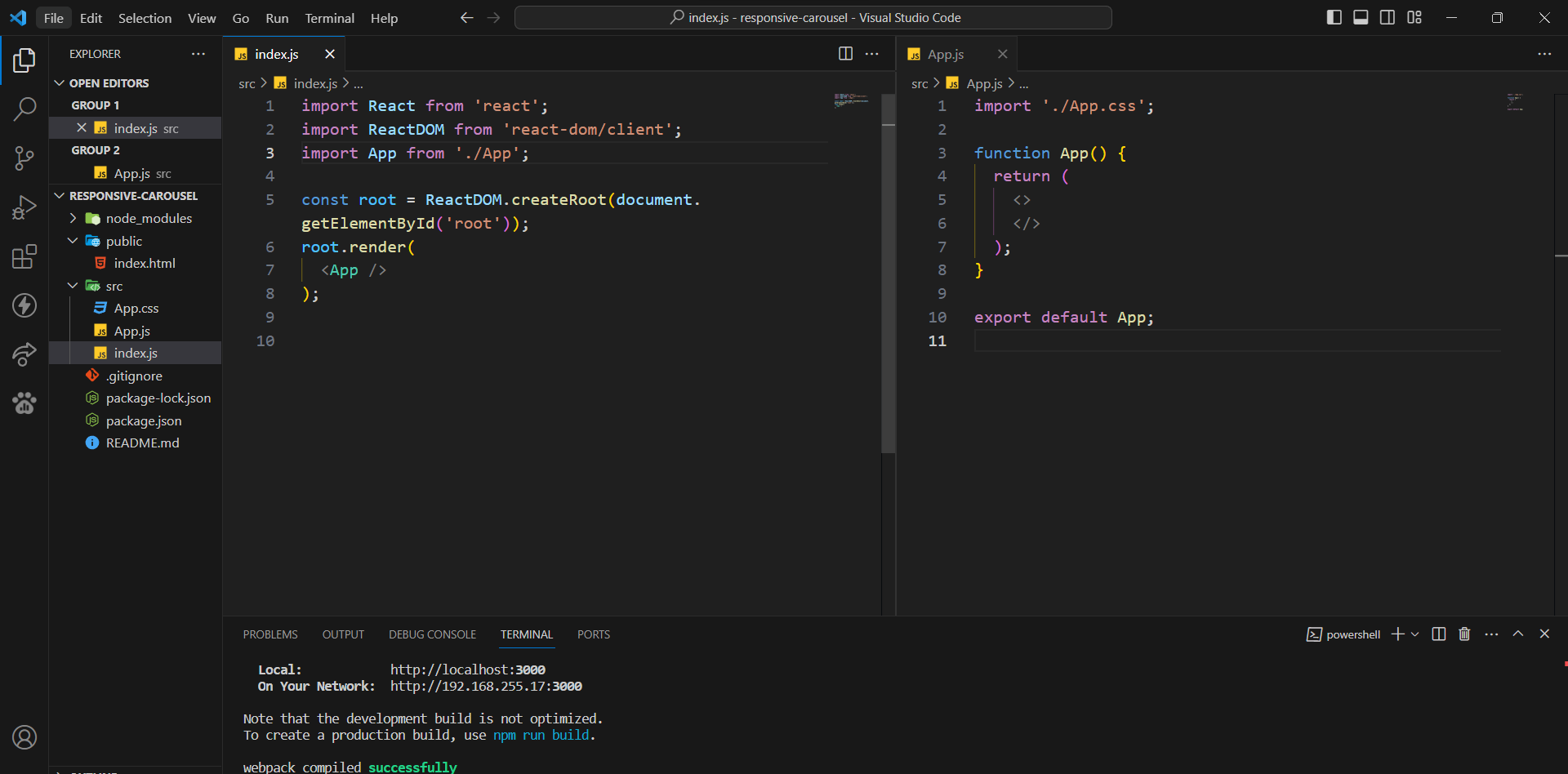Open the Selection menu
Viewport: 1568px width, 774px height.
(145, 18)
